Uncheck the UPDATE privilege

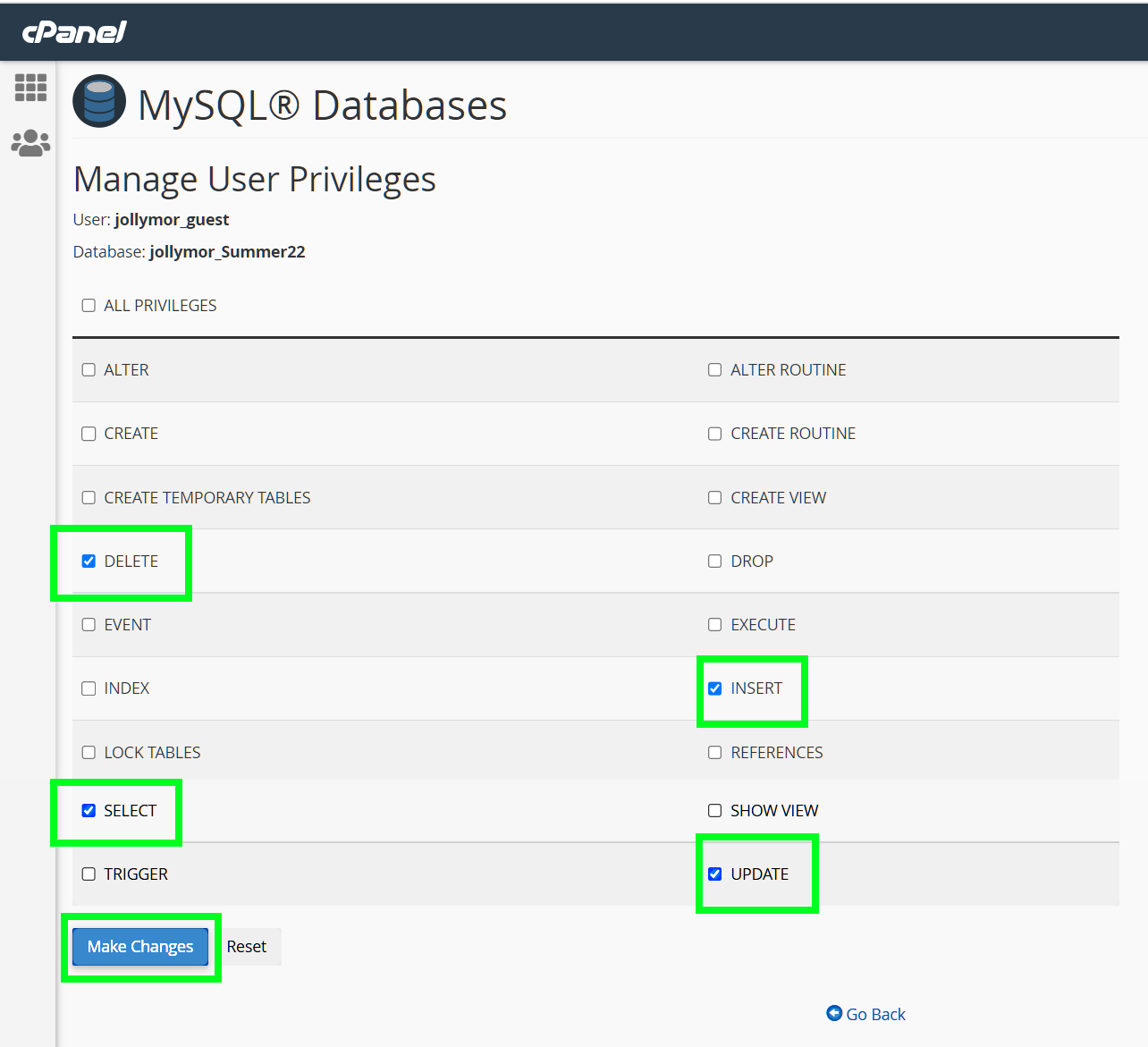715,874
